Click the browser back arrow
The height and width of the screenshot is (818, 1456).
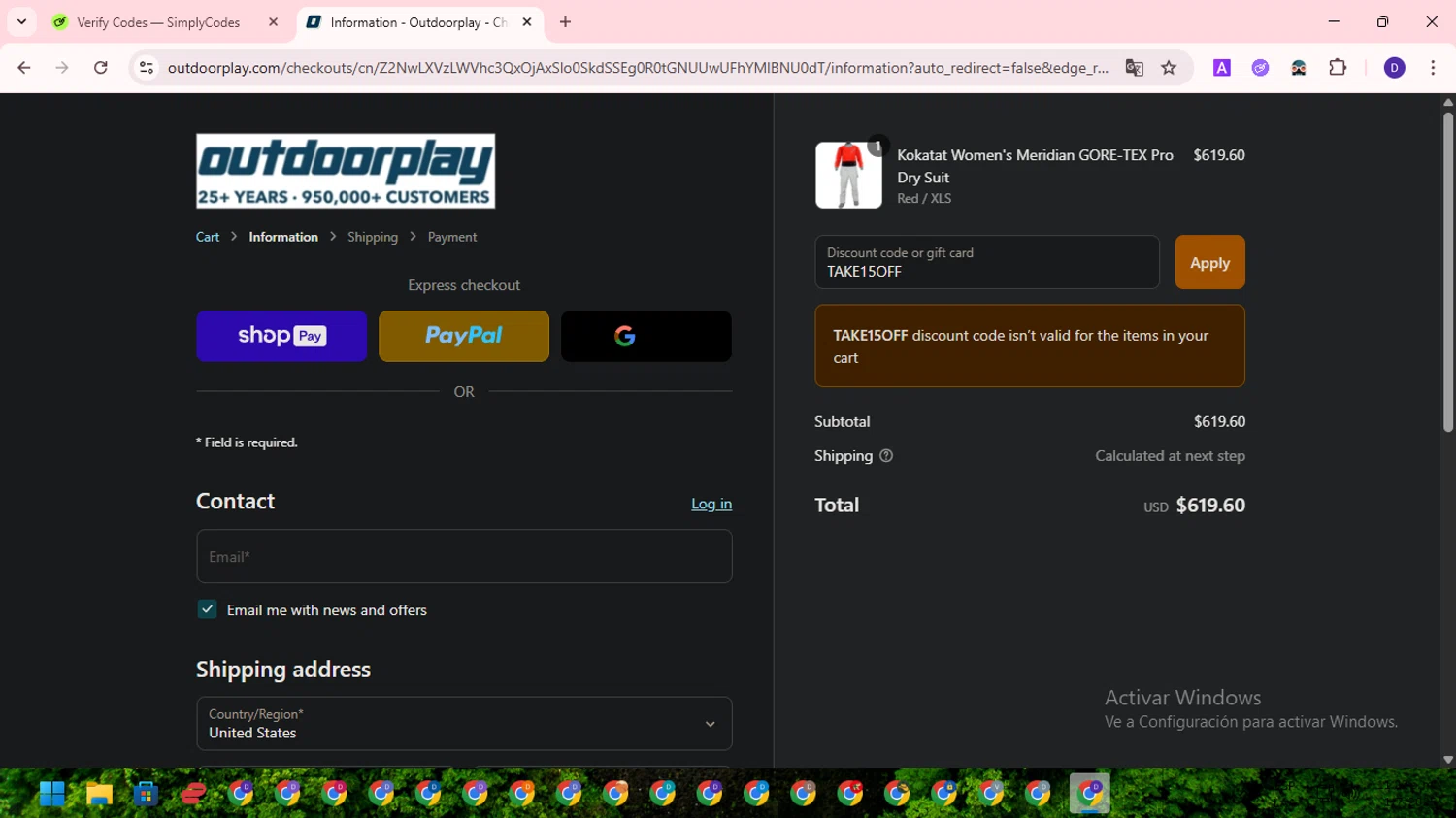[x=24, y=68]
